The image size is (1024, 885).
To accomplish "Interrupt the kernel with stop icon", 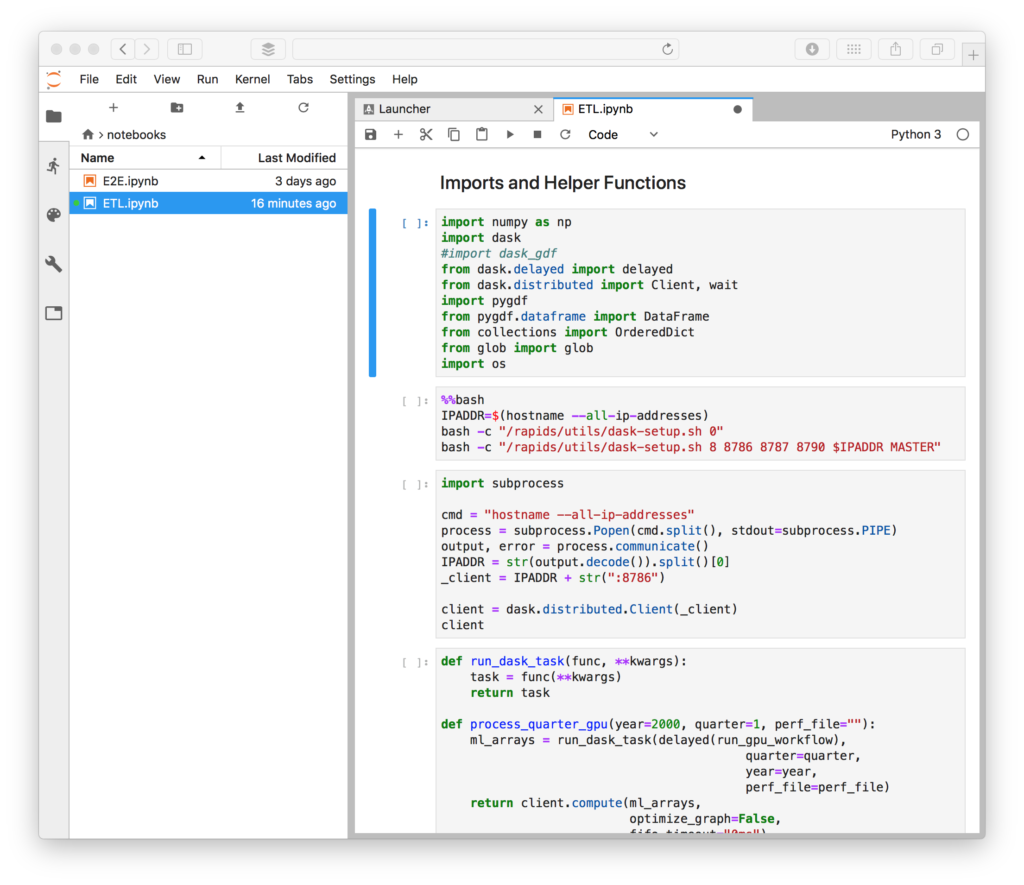I will 537,134.
